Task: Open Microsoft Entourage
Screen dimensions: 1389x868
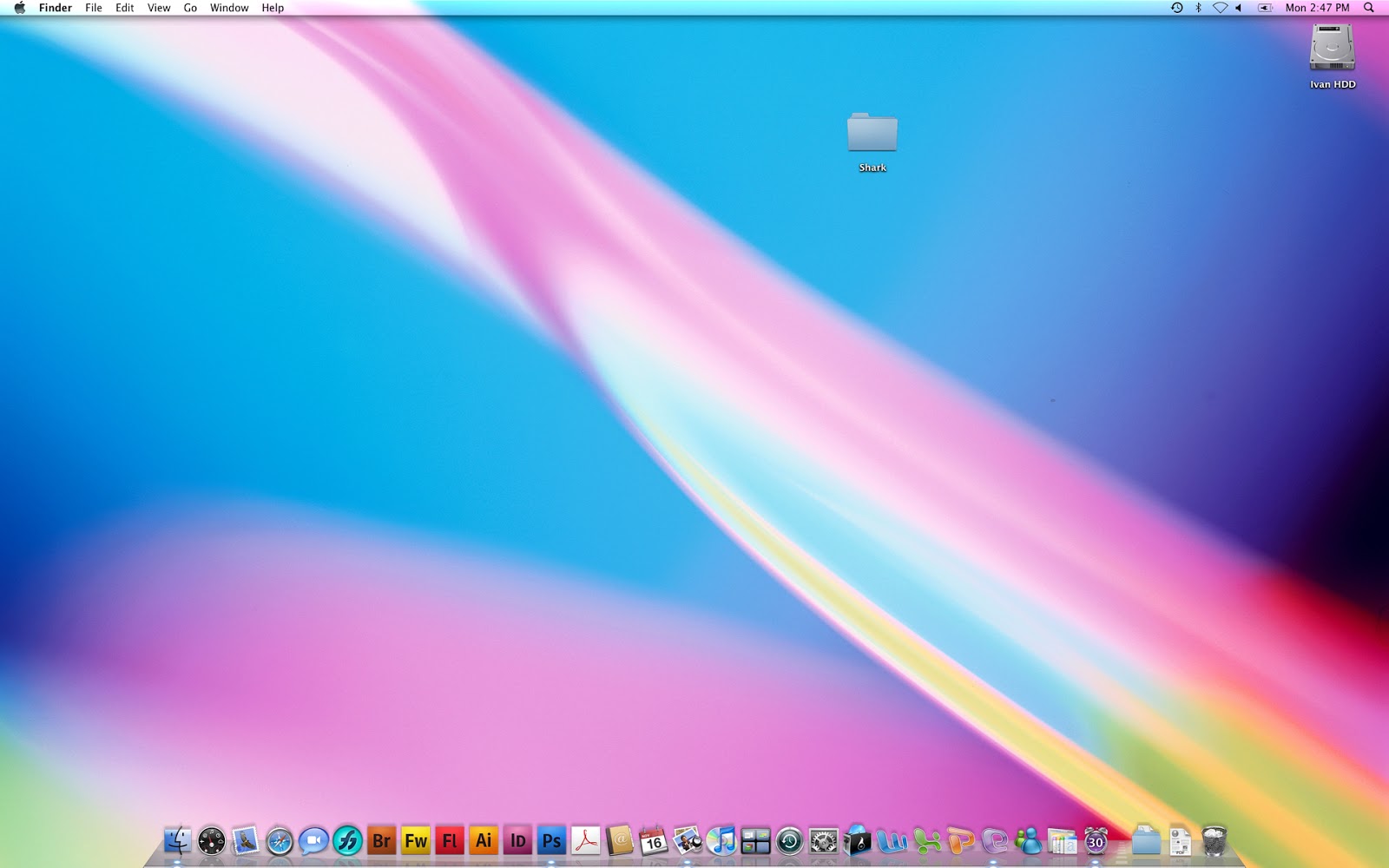Action: point(994,840)
